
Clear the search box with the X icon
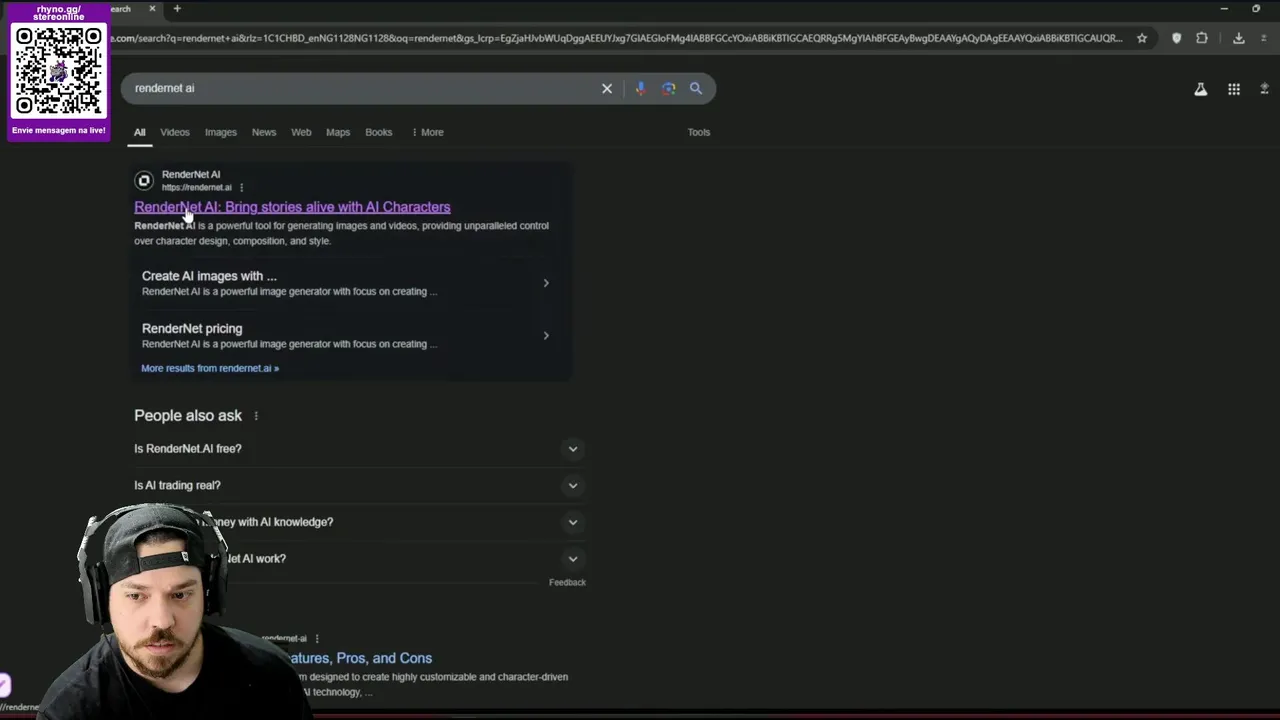[607, 88]
